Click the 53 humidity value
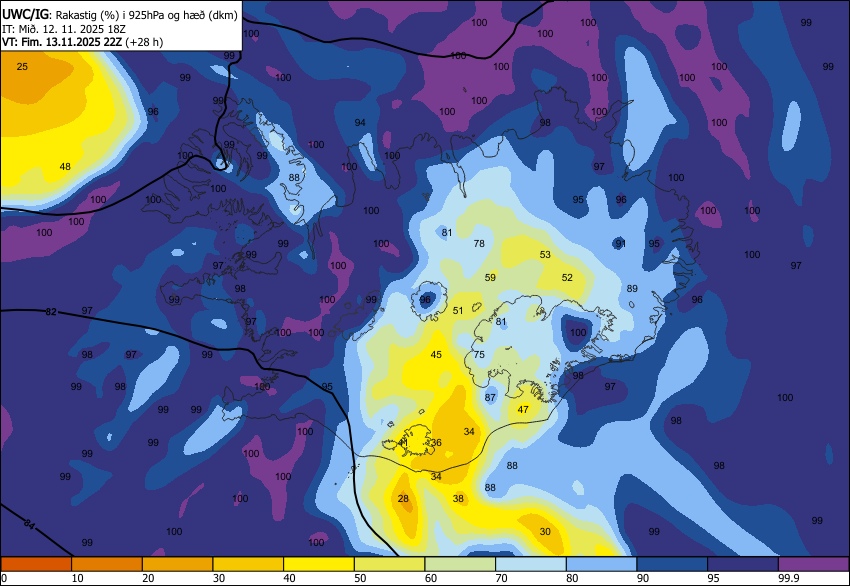Viewport: 850px width, 586px height. point(545,254)
